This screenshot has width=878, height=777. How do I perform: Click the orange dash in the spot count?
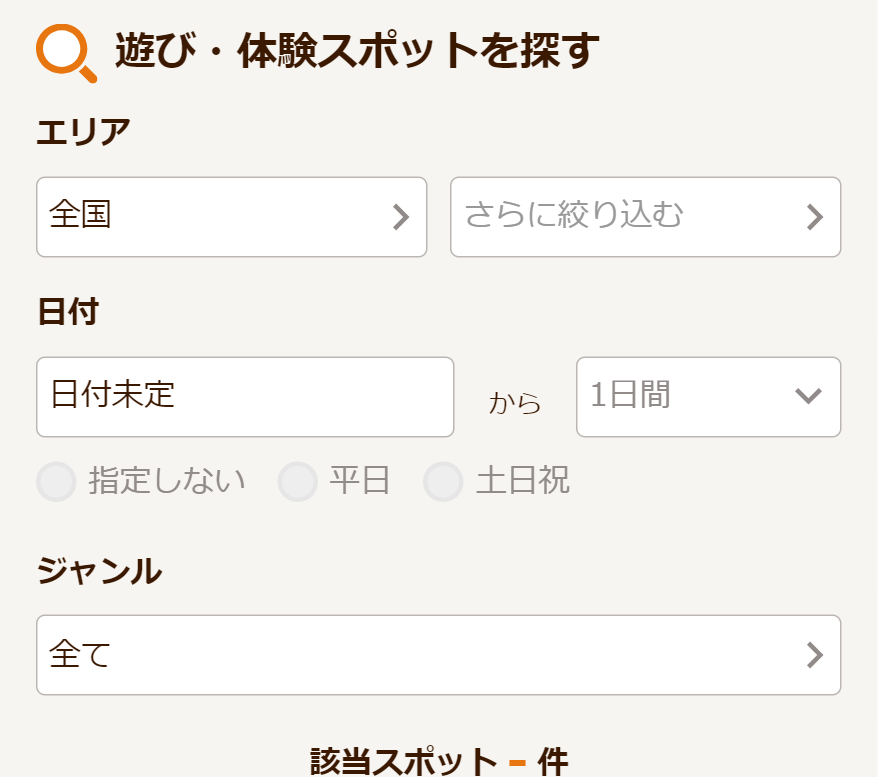point(517,764)
